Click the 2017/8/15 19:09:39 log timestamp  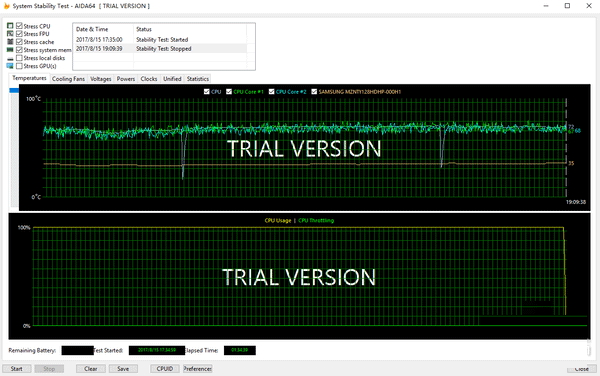(99, 49)
